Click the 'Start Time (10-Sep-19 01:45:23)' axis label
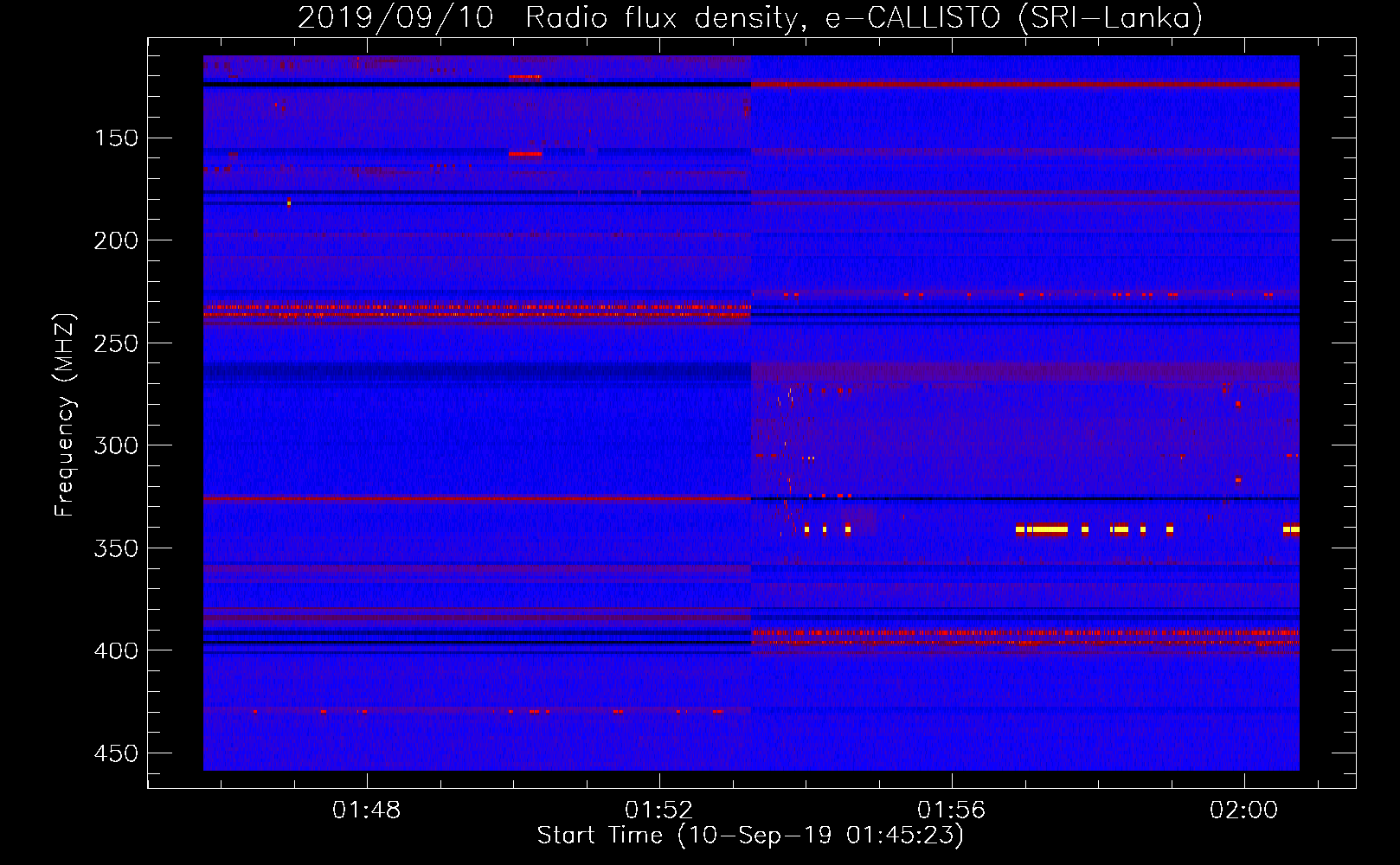Screen dimensions: 1400x865 tap(750, 836)
